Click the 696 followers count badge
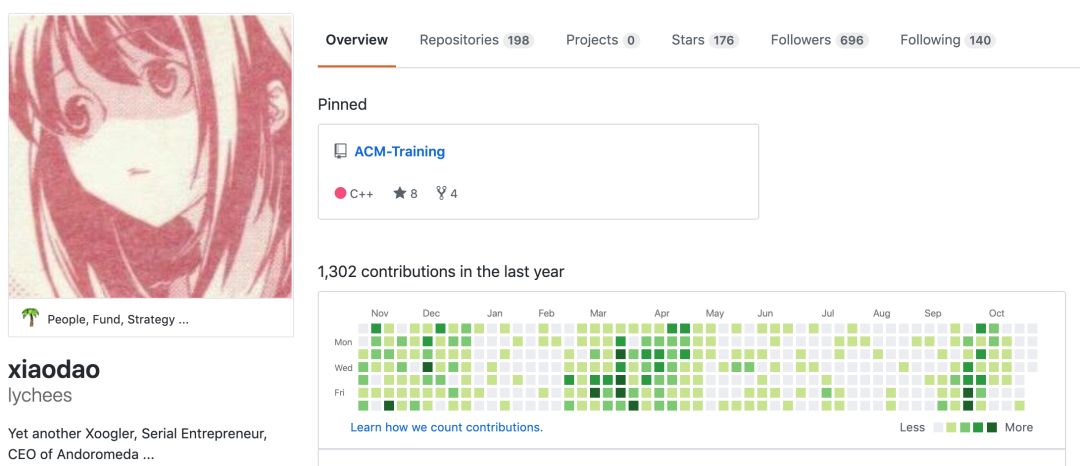 click(852, 41)
